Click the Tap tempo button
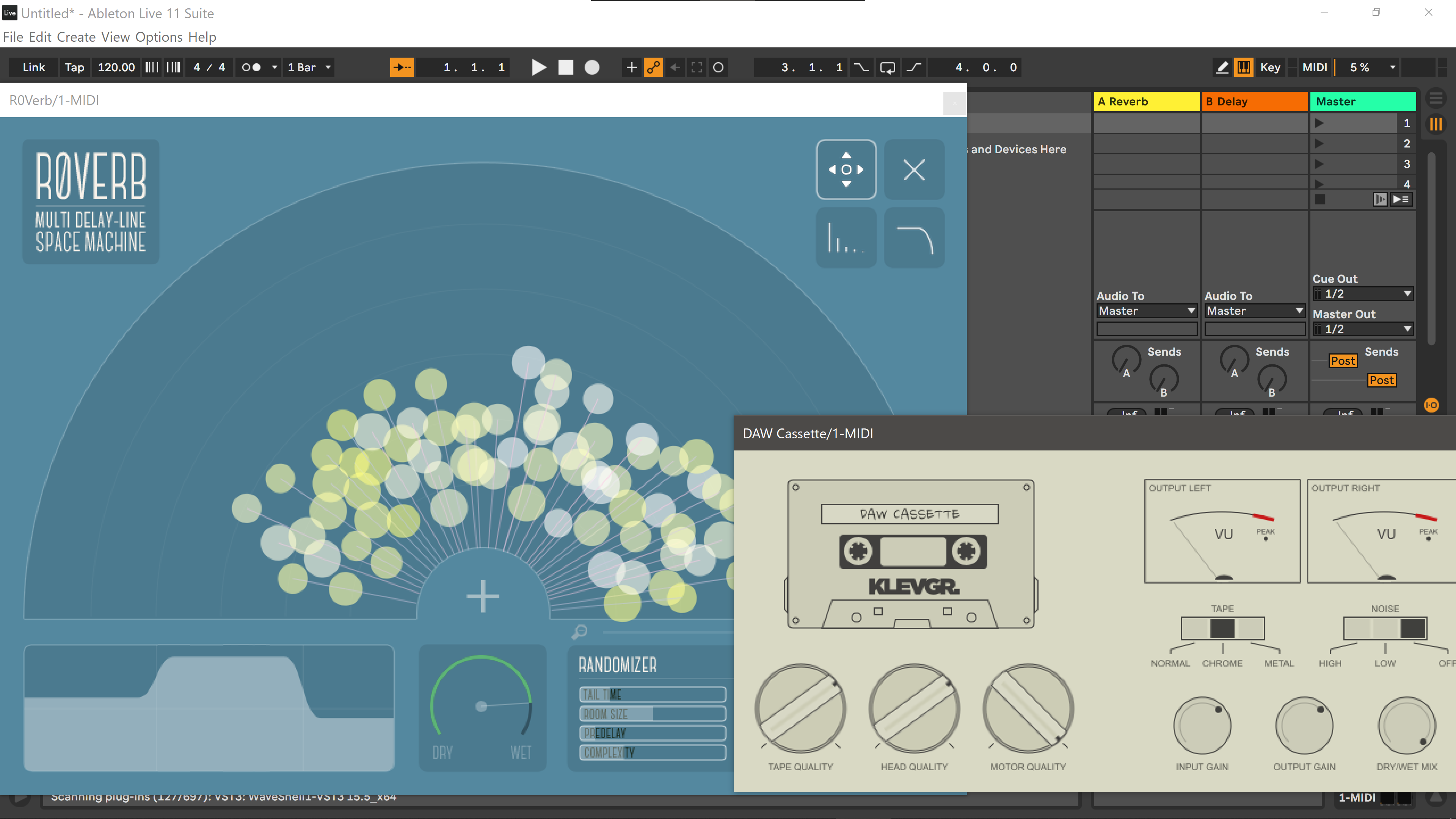The height and width of the screenshot is (819, 1456). point(75,67)
